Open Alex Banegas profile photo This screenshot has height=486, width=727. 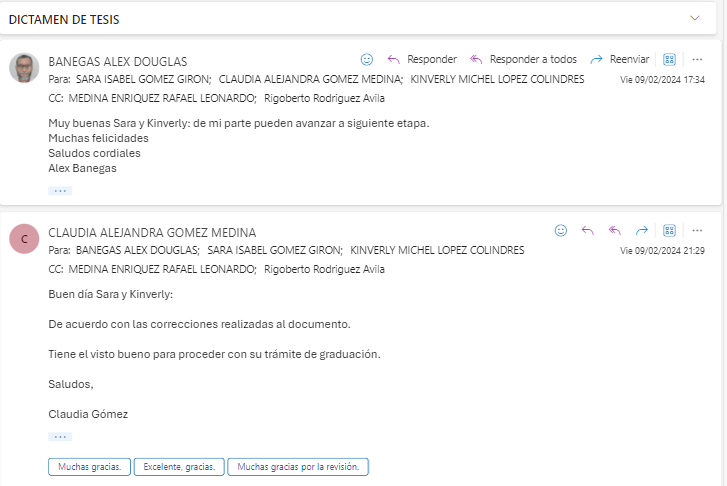pyautogui.click(x=24, y=68)
